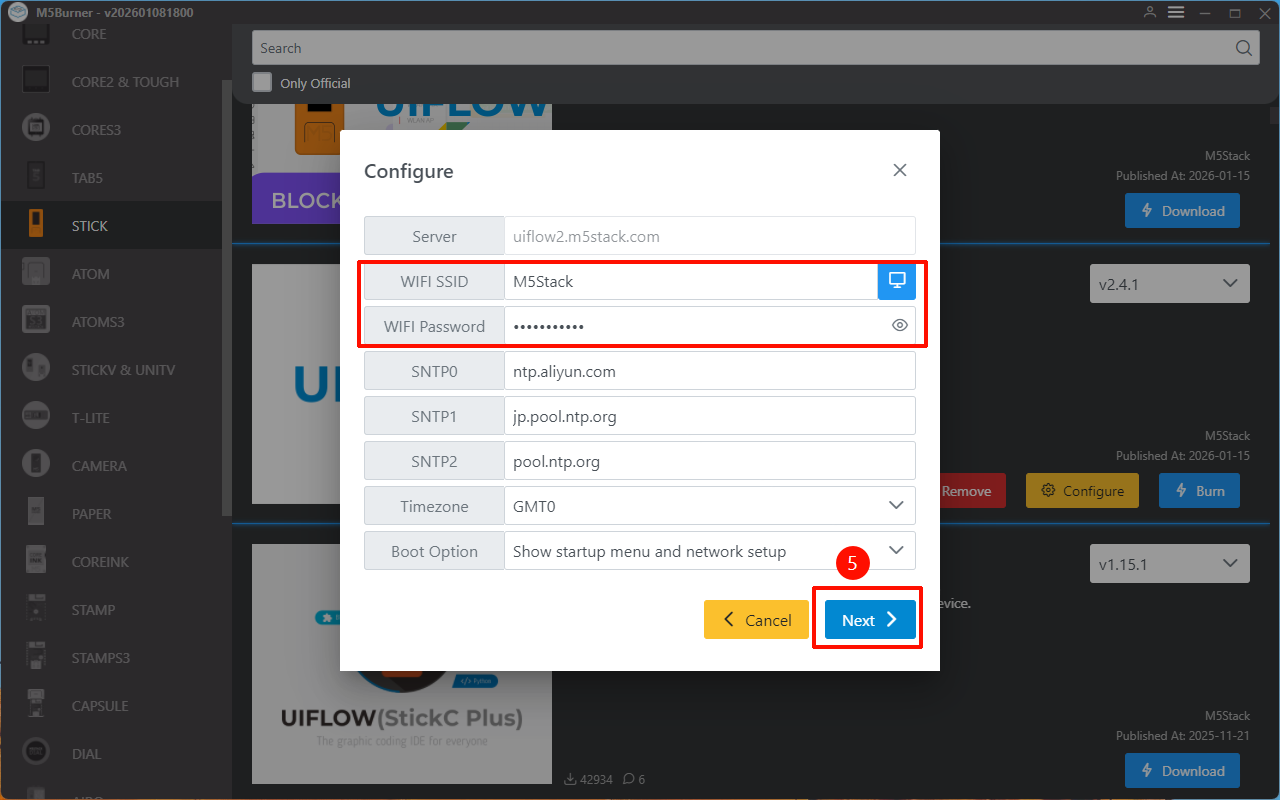The height and width of the screenshot is (800, 1280).
Task: Select the CAMERA device icon in sidebar
Action: pos(36,465)
